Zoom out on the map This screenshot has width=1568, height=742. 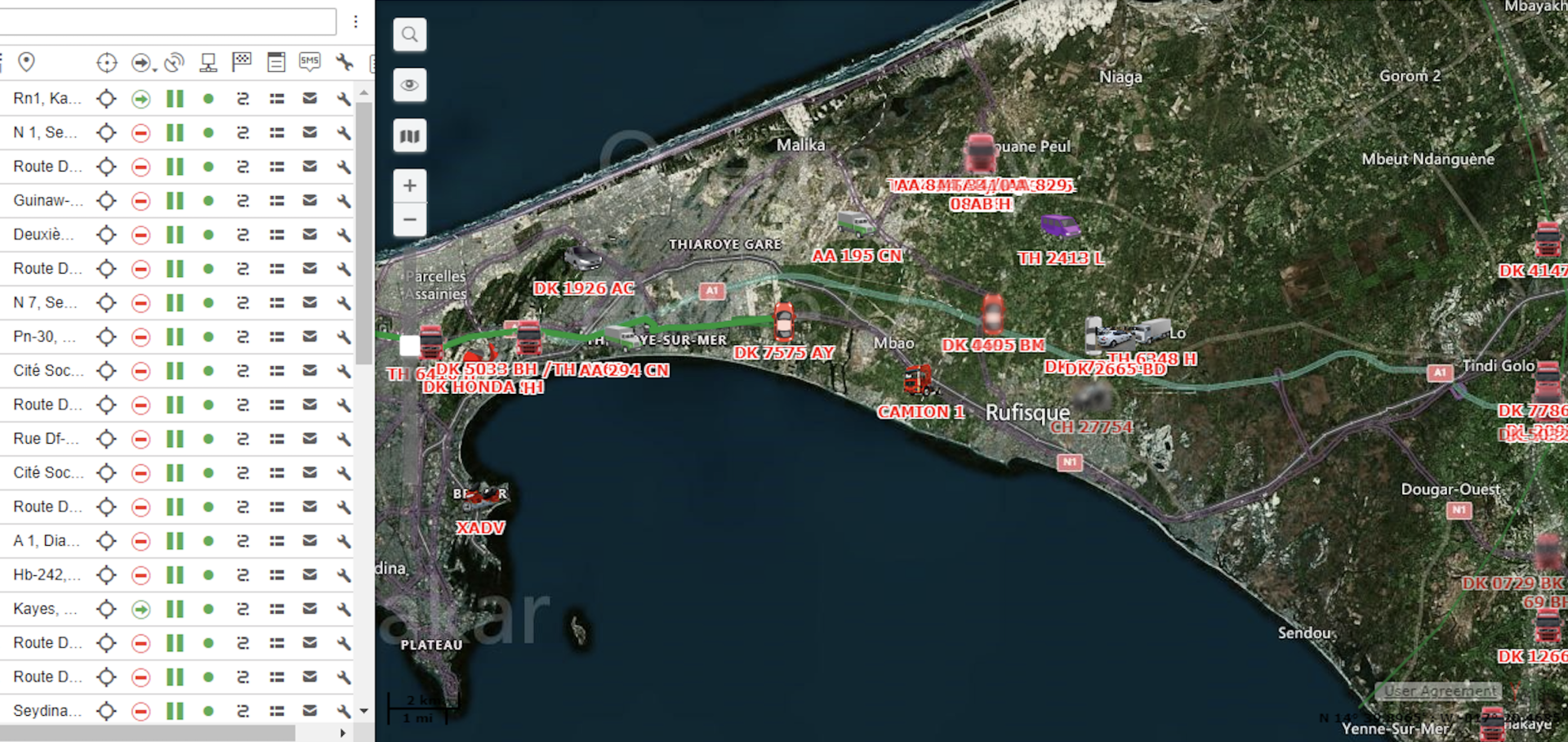pos(410,220)
